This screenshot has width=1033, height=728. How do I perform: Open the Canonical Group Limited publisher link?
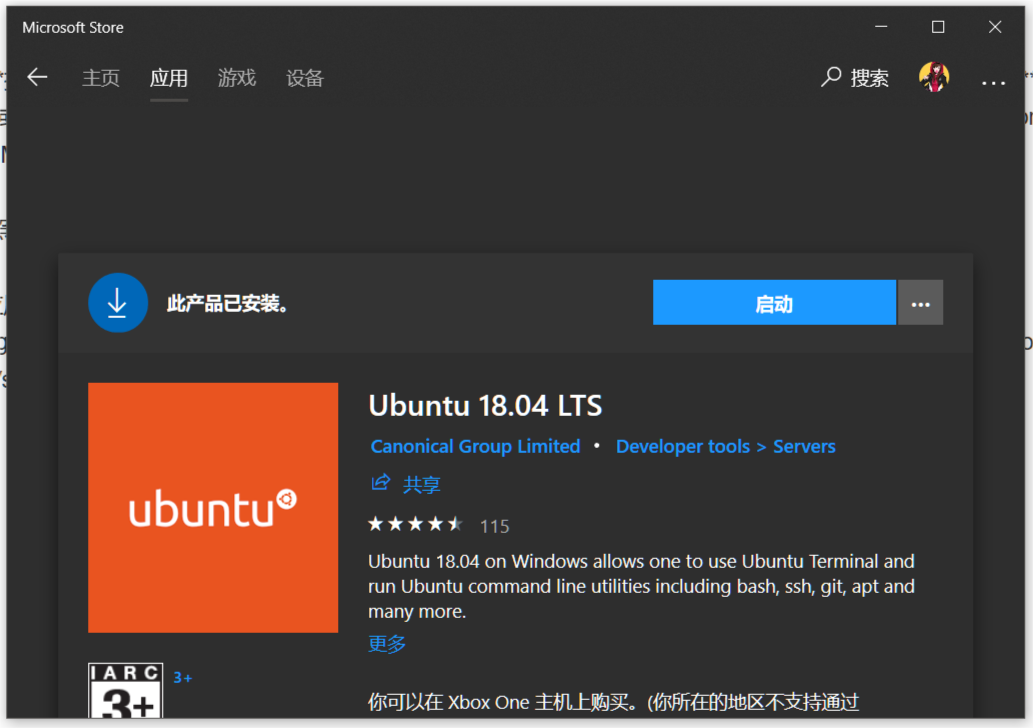click(475, 447)
